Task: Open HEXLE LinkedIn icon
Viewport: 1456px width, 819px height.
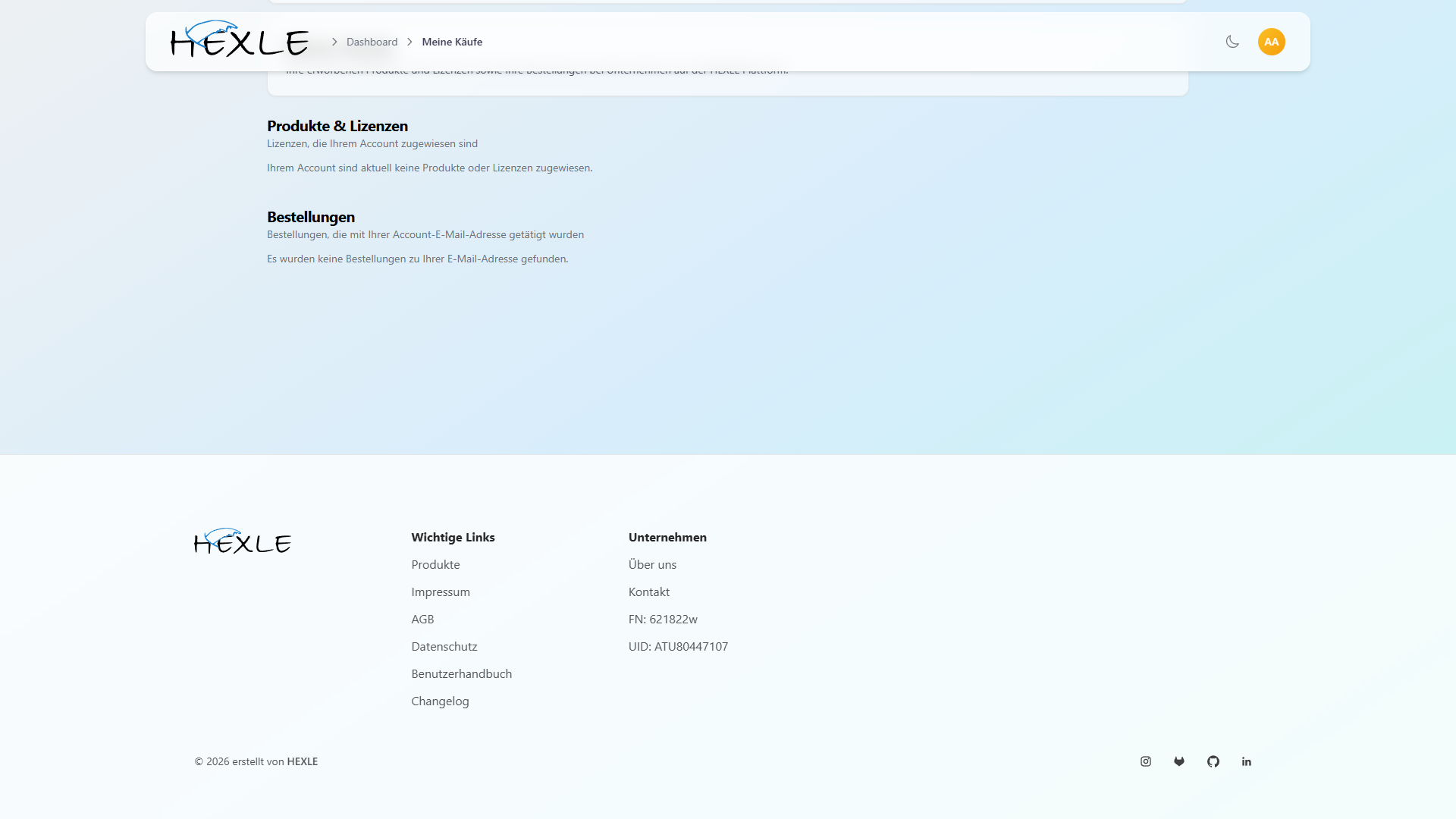Action: [1247, 761]
